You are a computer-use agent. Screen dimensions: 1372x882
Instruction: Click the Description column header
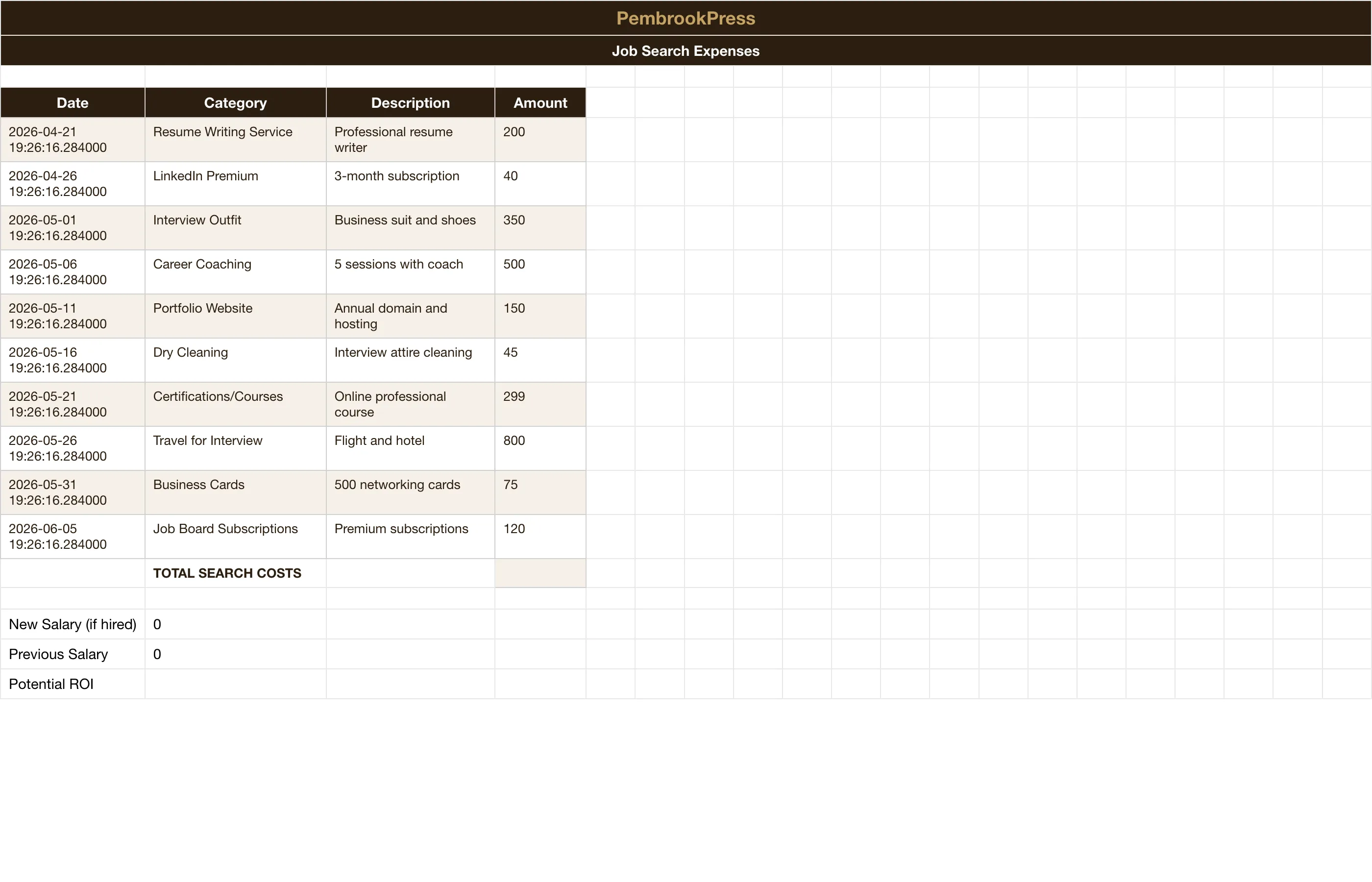(411, 103)
